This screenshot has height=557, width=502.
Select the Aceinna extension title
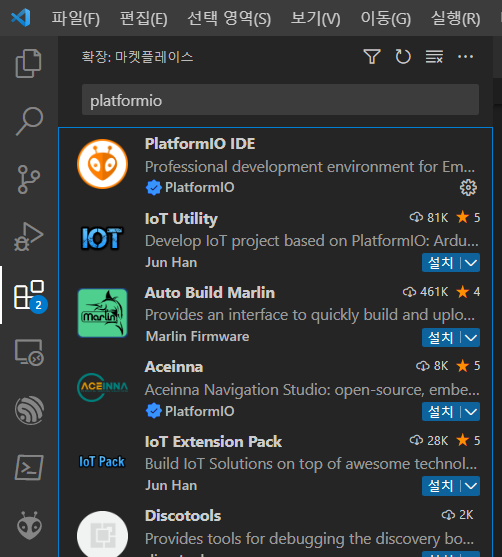click(174, 367)
